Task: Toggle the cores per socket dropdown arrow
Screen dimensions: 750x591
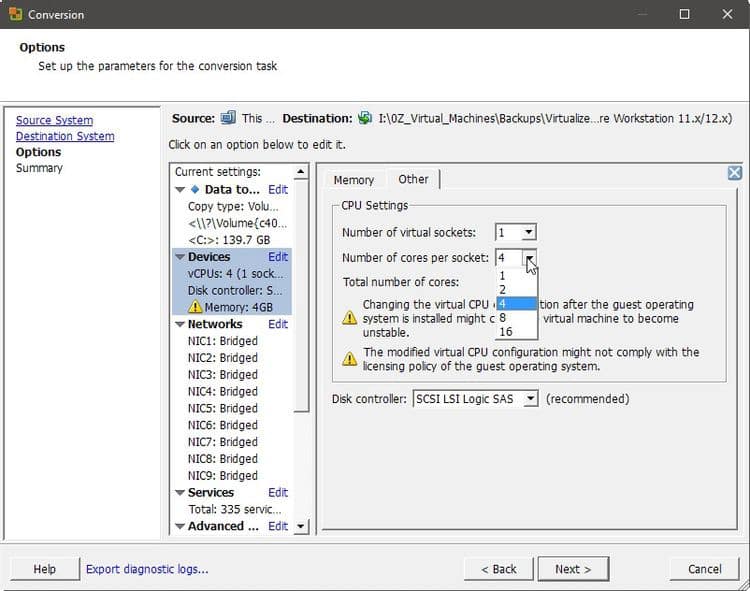Action: 529,258
